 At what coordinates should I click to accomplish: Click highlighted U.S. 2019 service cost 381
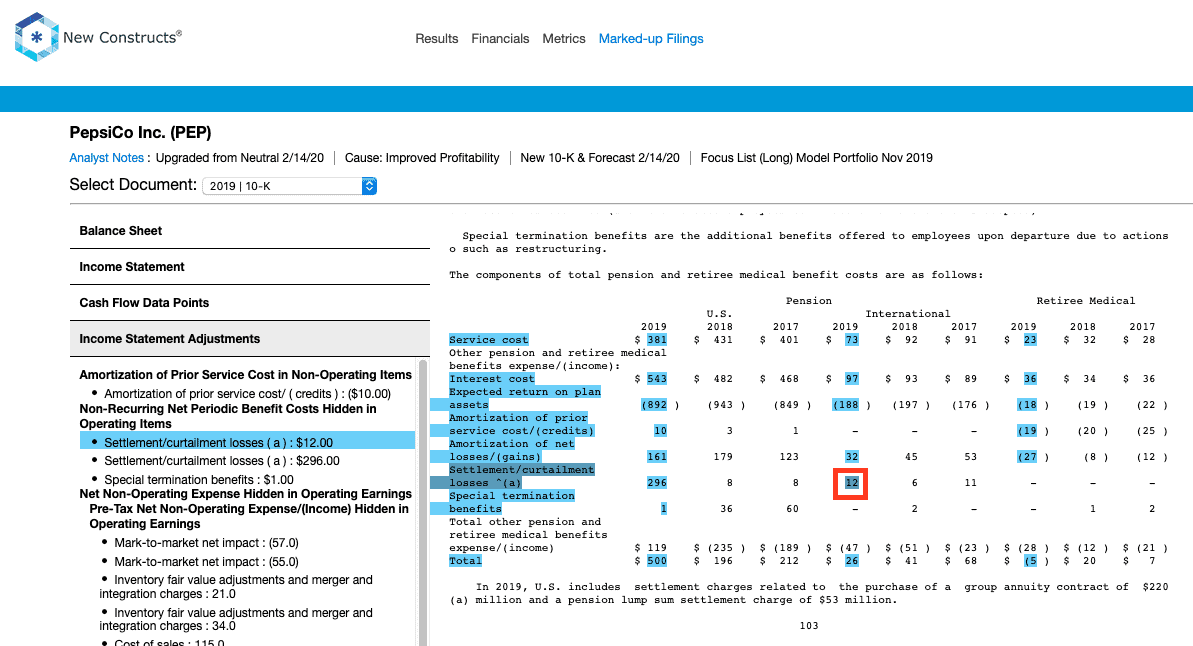pyautogui.click(x=657, y=340)
